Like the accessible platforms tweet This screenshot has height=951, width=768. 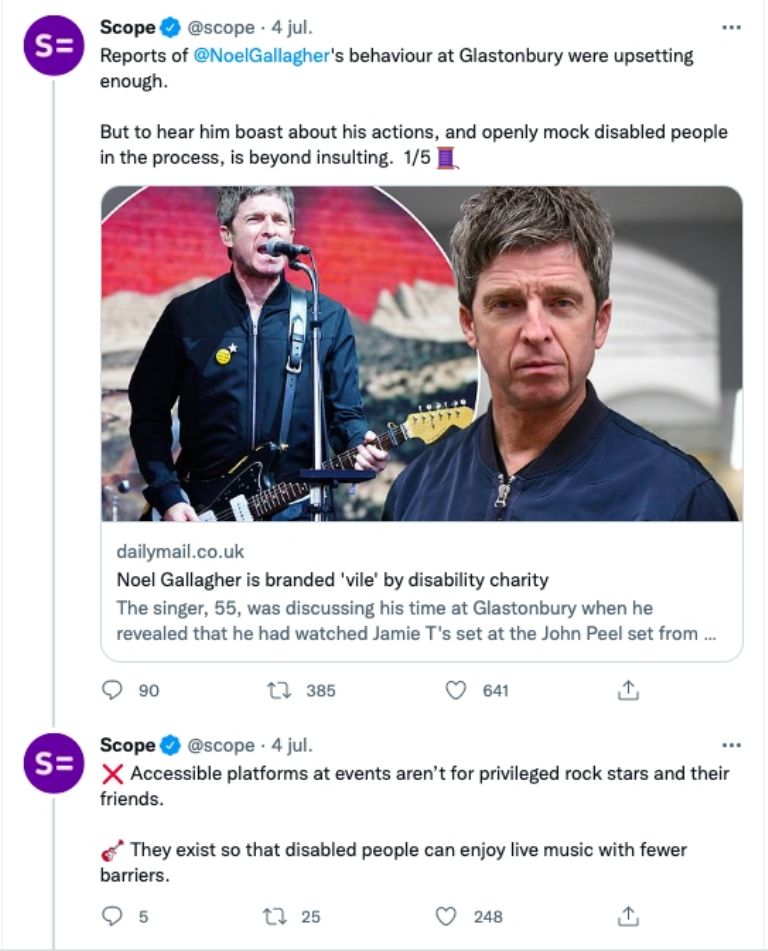(448, 915)
